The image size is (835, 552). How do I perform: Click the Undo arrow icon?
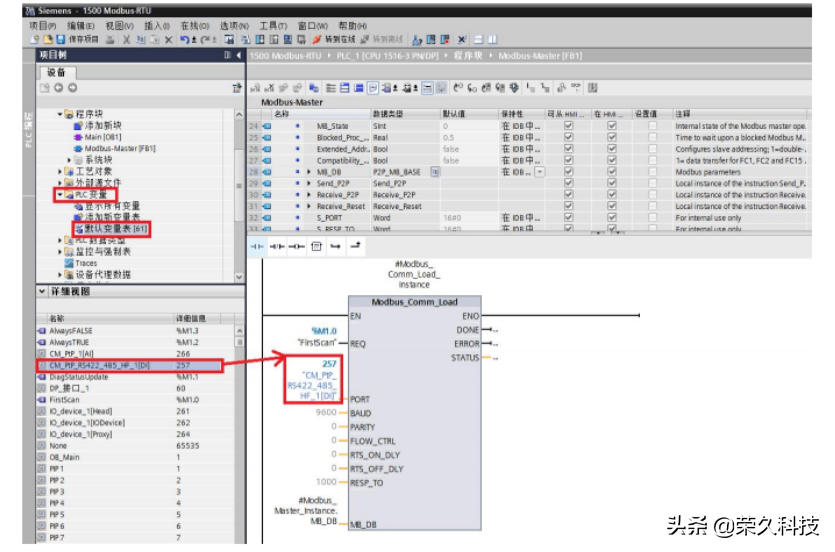tap(185, 39)
